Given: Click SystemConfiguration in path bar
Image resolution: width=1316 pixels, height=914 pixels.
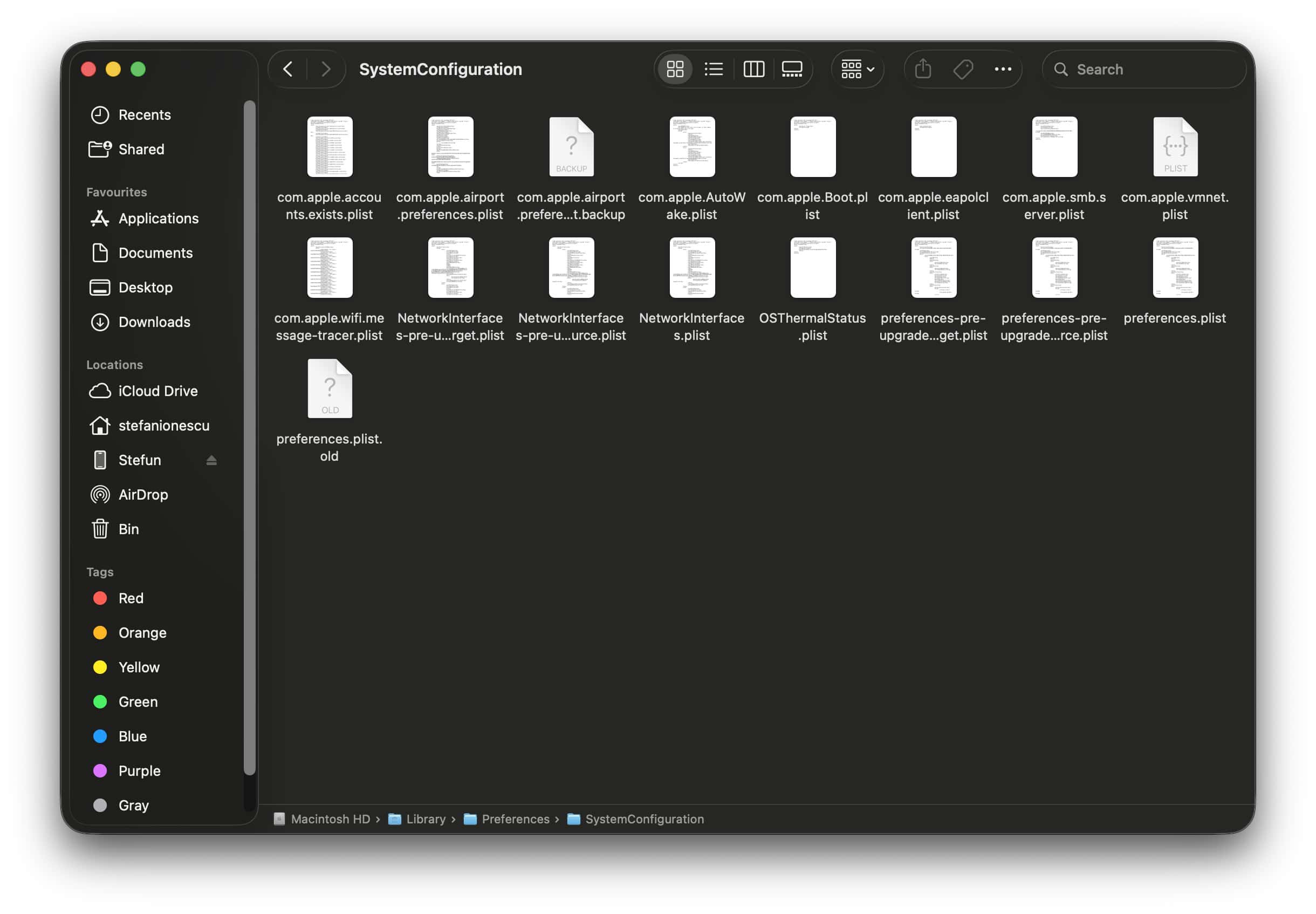Looking at the screenshot, I should pos(635,819).
